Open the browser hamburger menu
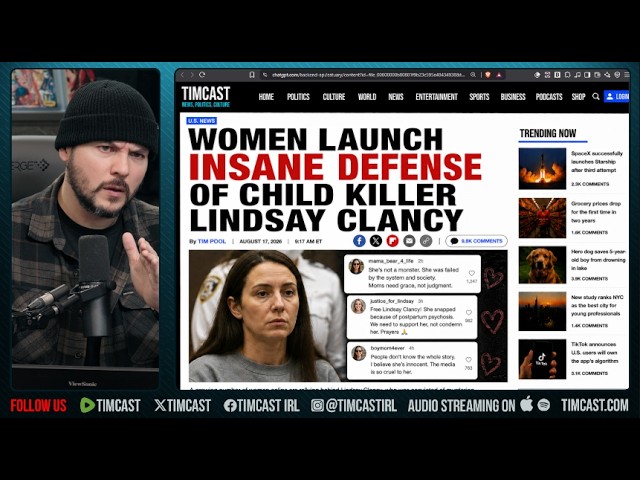 pyautogui.click(x=627, y=75)
